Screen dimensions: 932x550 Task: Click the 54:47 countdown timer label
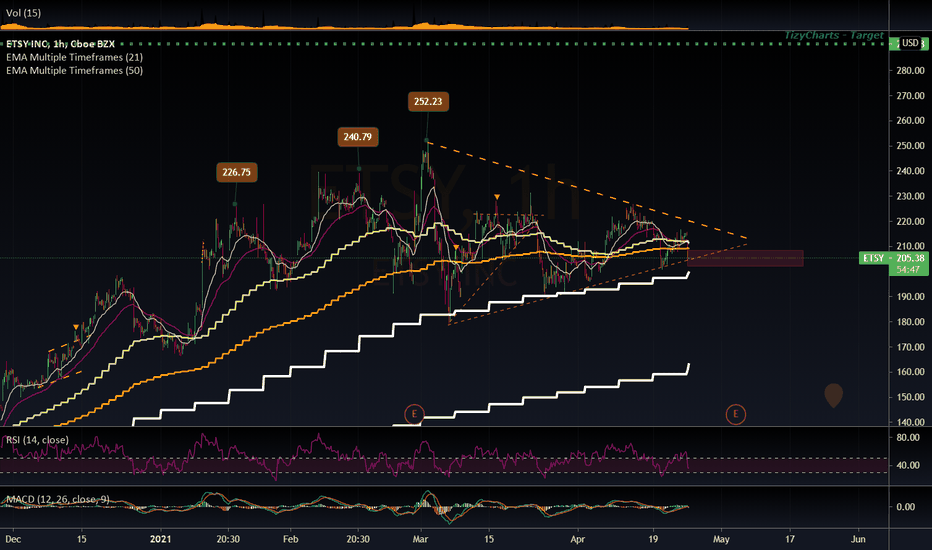pos(908,269)
